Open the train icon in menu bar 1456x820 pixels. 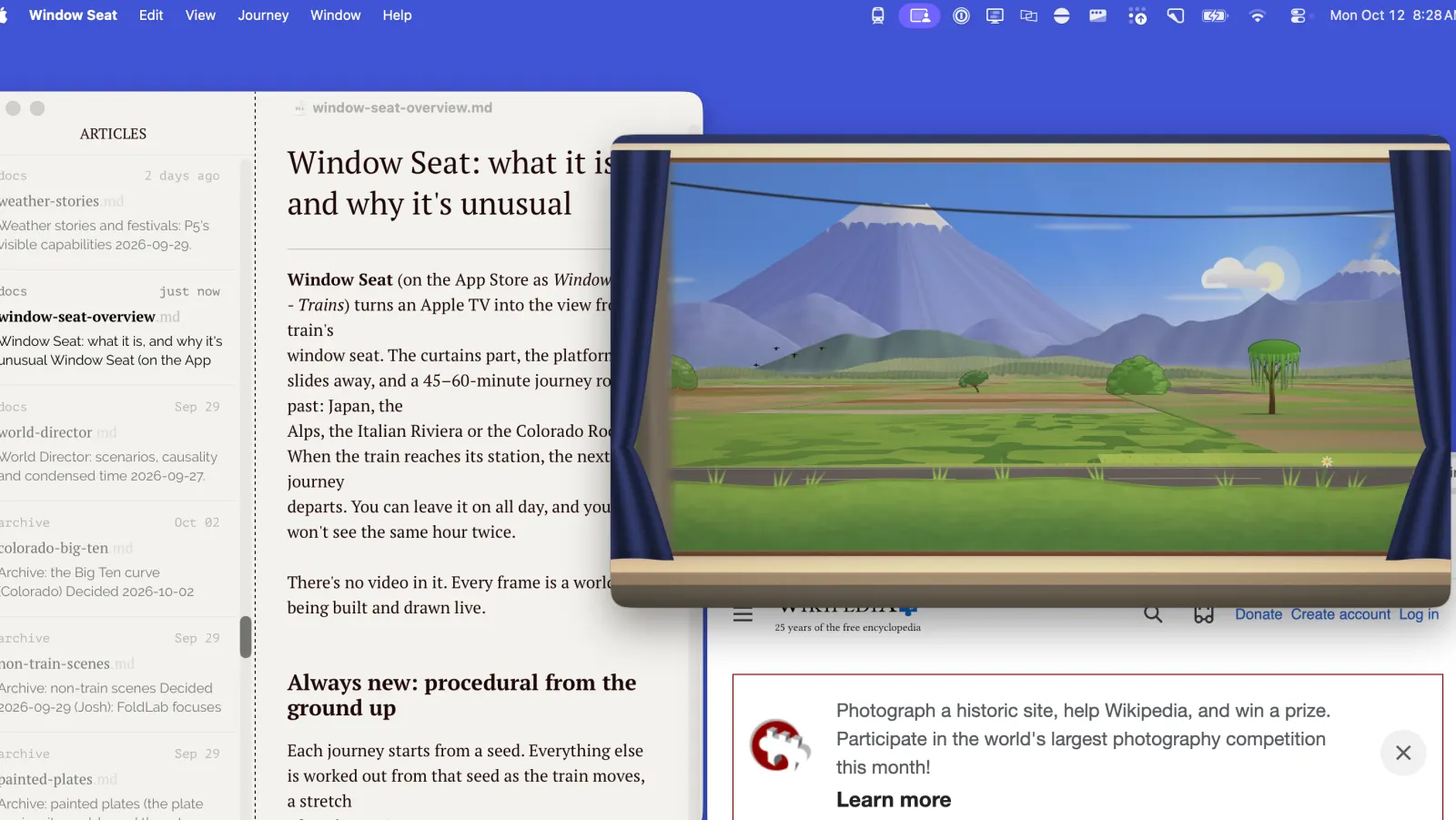877,15
